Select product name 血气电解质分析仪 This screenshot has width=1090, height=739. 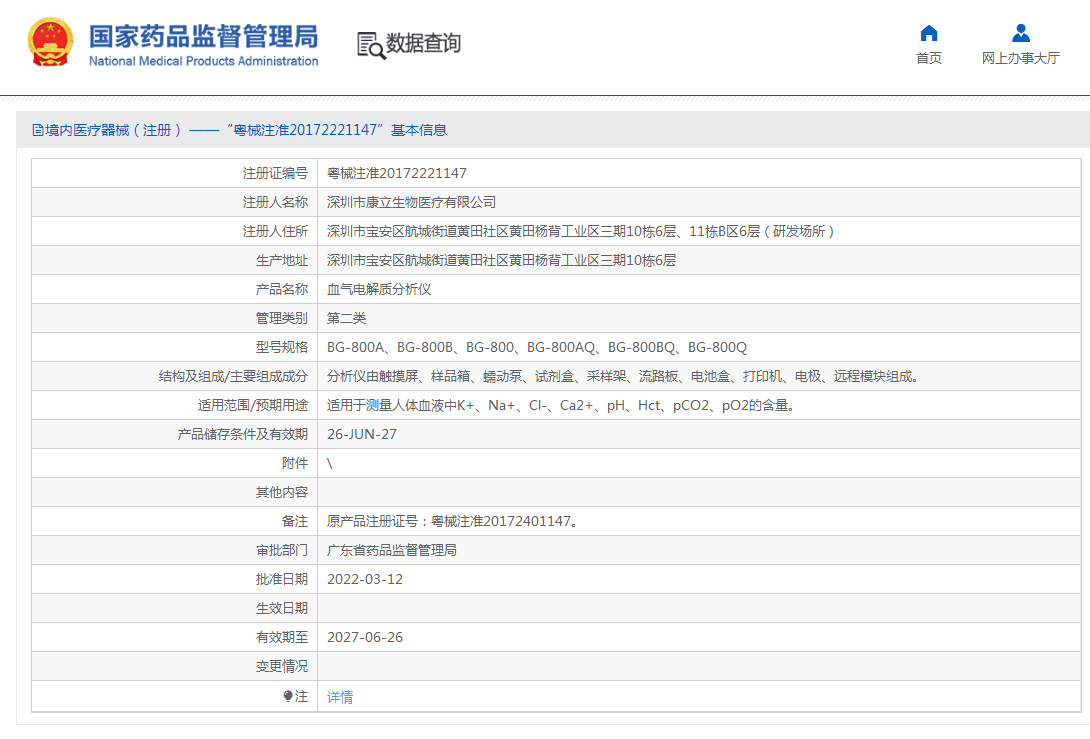pos(379,289)
